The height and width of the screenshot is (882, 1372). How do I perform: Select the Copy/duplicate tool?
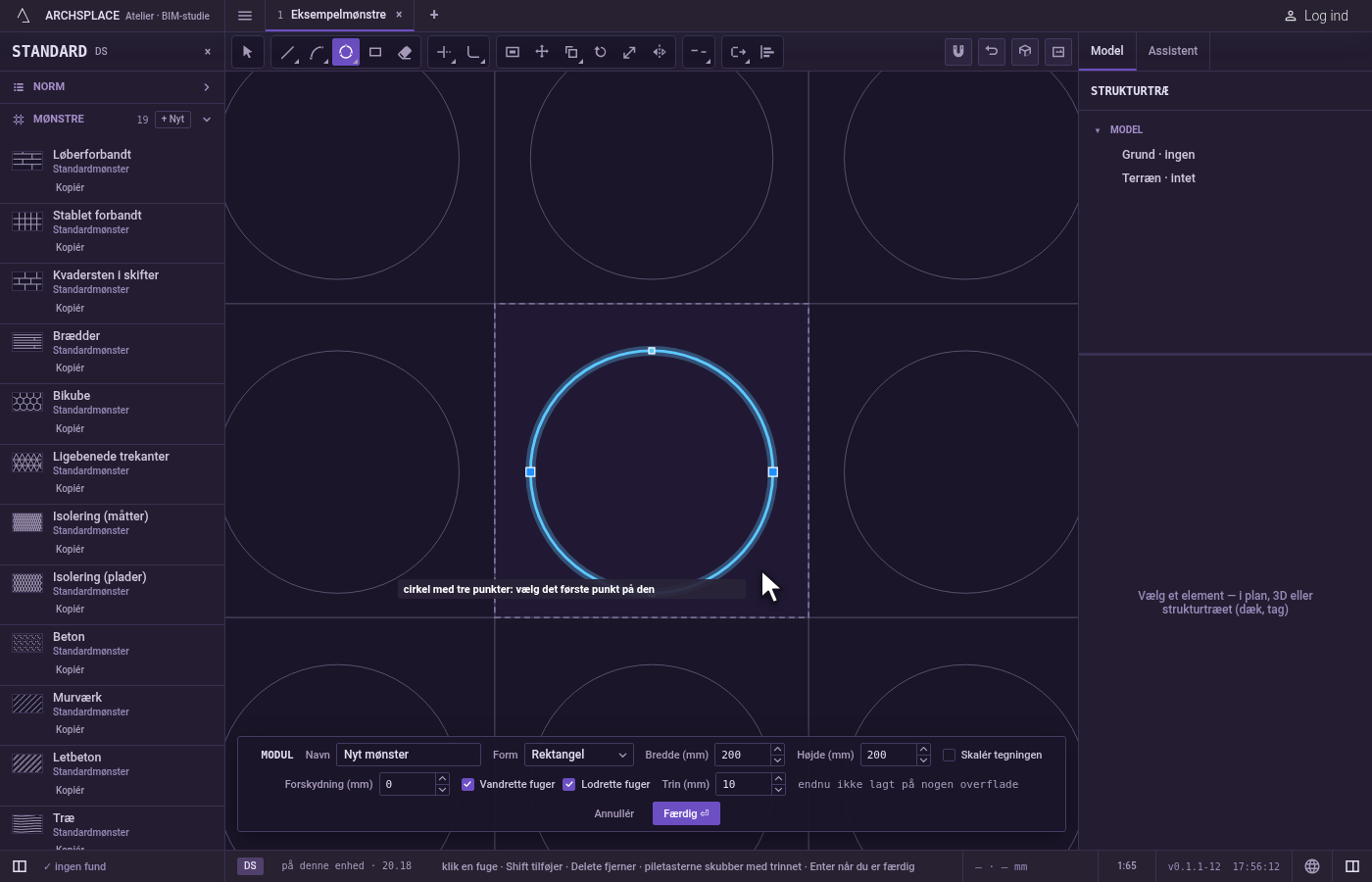click(x=571, y=52)
